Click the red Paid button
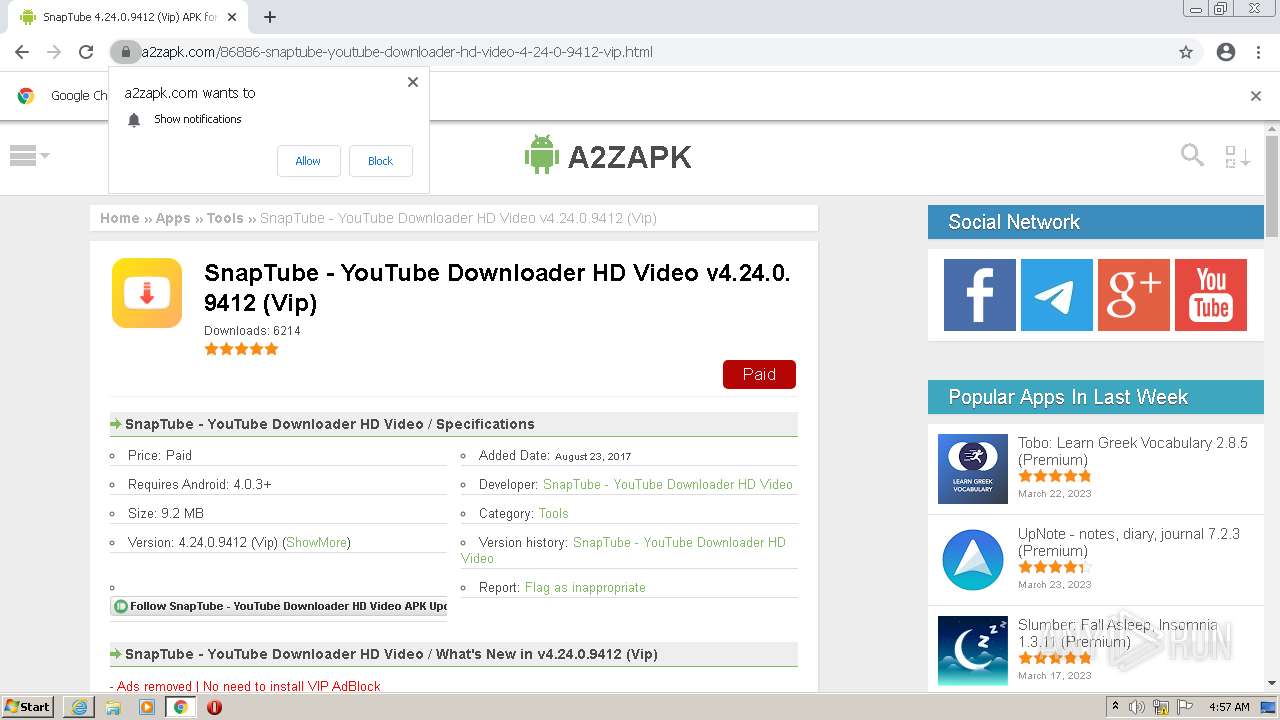Screen dimensions: 1280x720 (759, 374)
